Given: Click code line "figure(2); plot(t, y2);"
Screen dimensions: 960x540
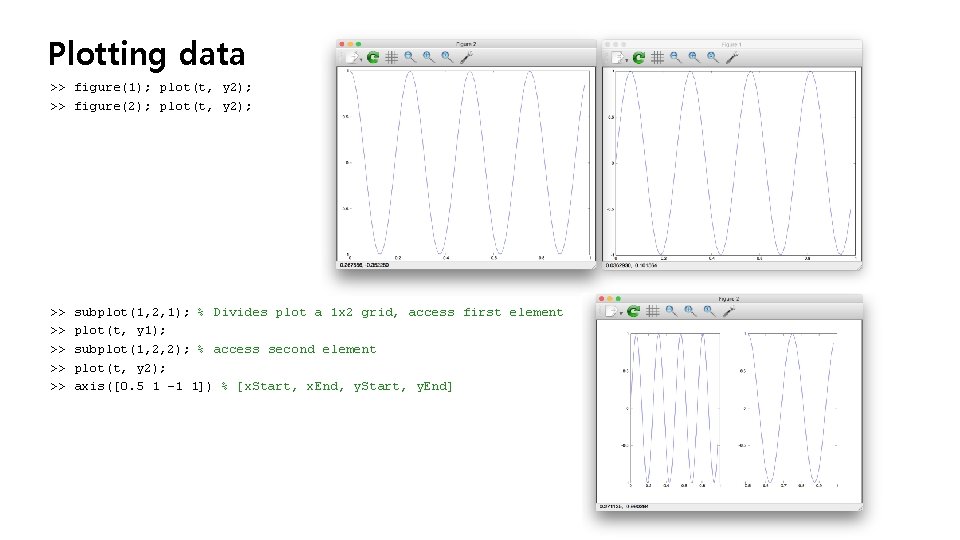Looking at the screenshot, I should [163, 106].
